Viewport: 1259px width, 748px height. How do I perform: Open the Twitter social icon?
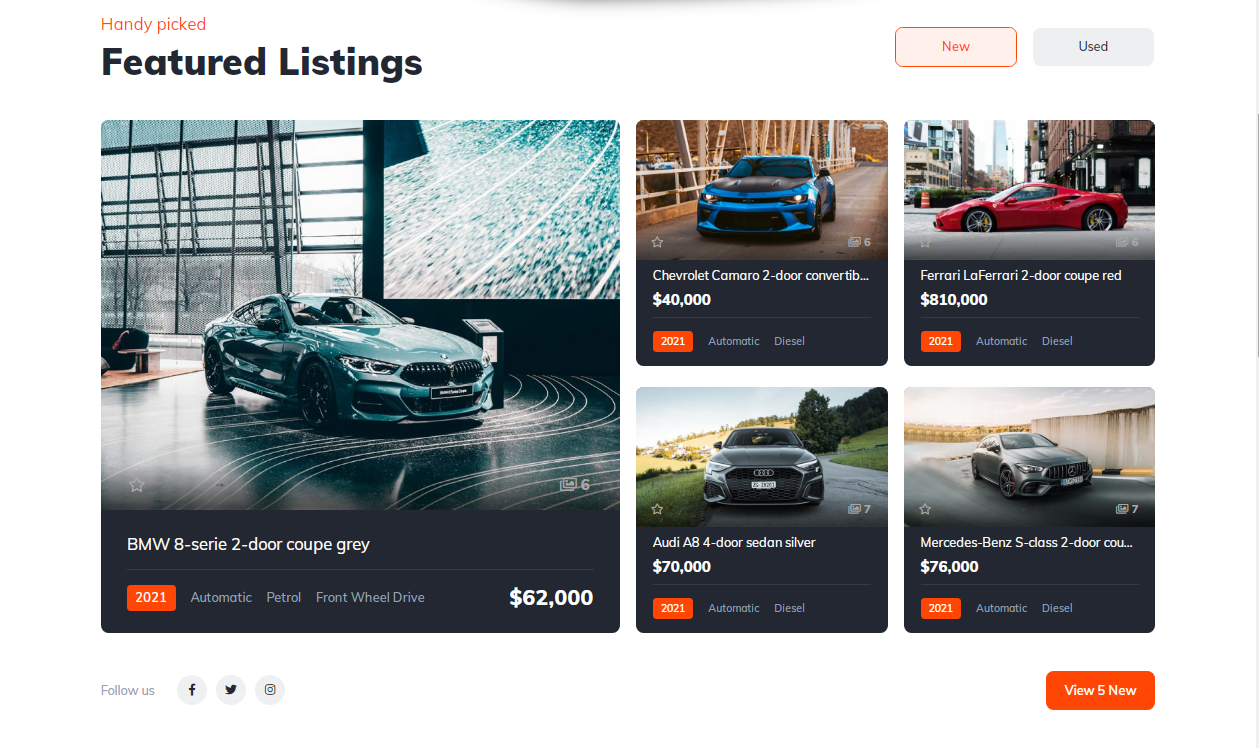point(231,690)
